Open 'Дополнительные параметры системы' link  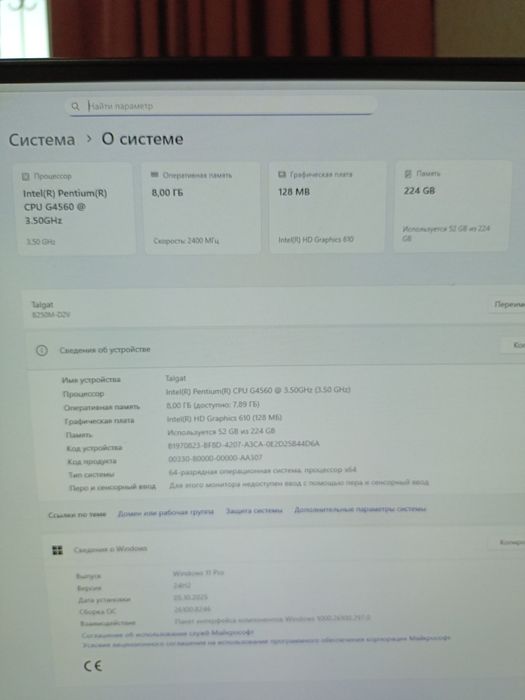coord(360,509)
